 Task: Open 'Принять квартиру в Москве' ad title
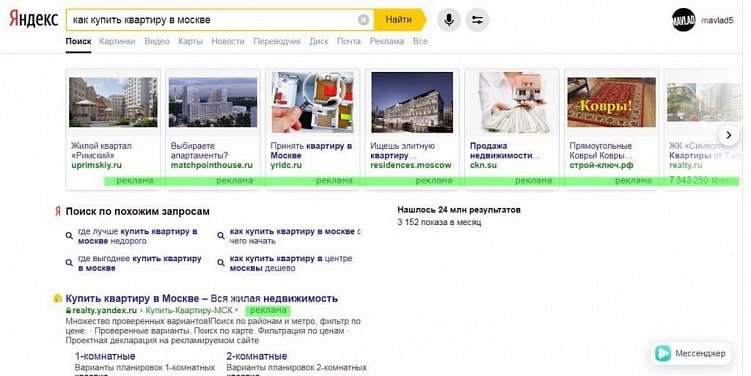pyautogui.click(x=311, y=150)
